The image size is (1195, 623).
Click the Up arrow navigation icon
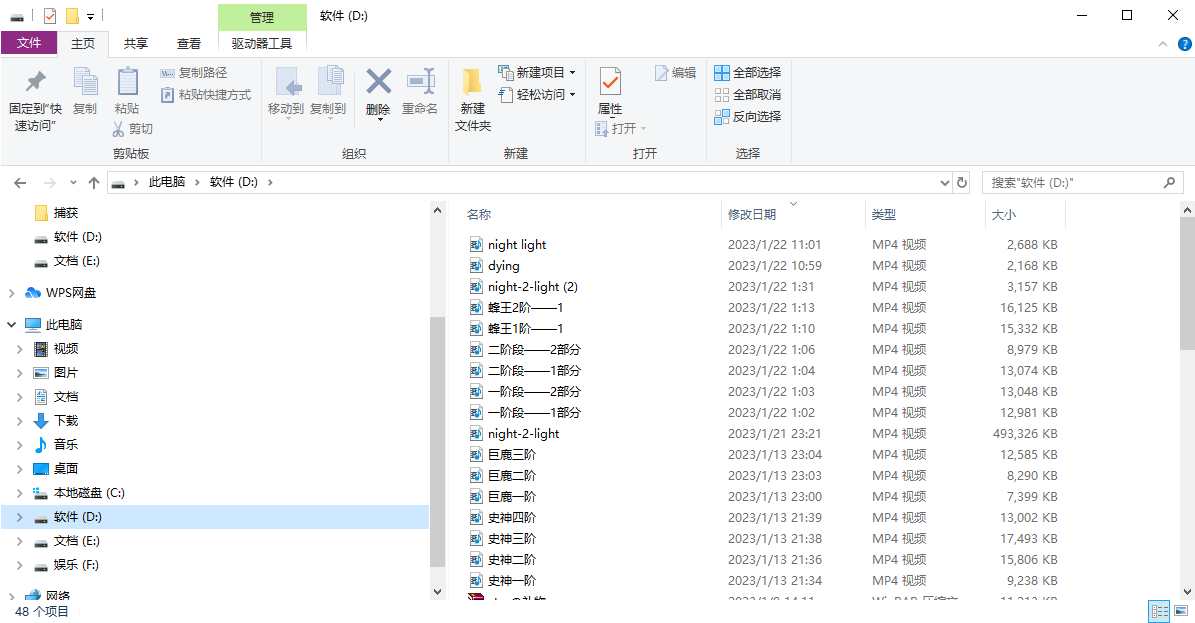tap(94, 183)
